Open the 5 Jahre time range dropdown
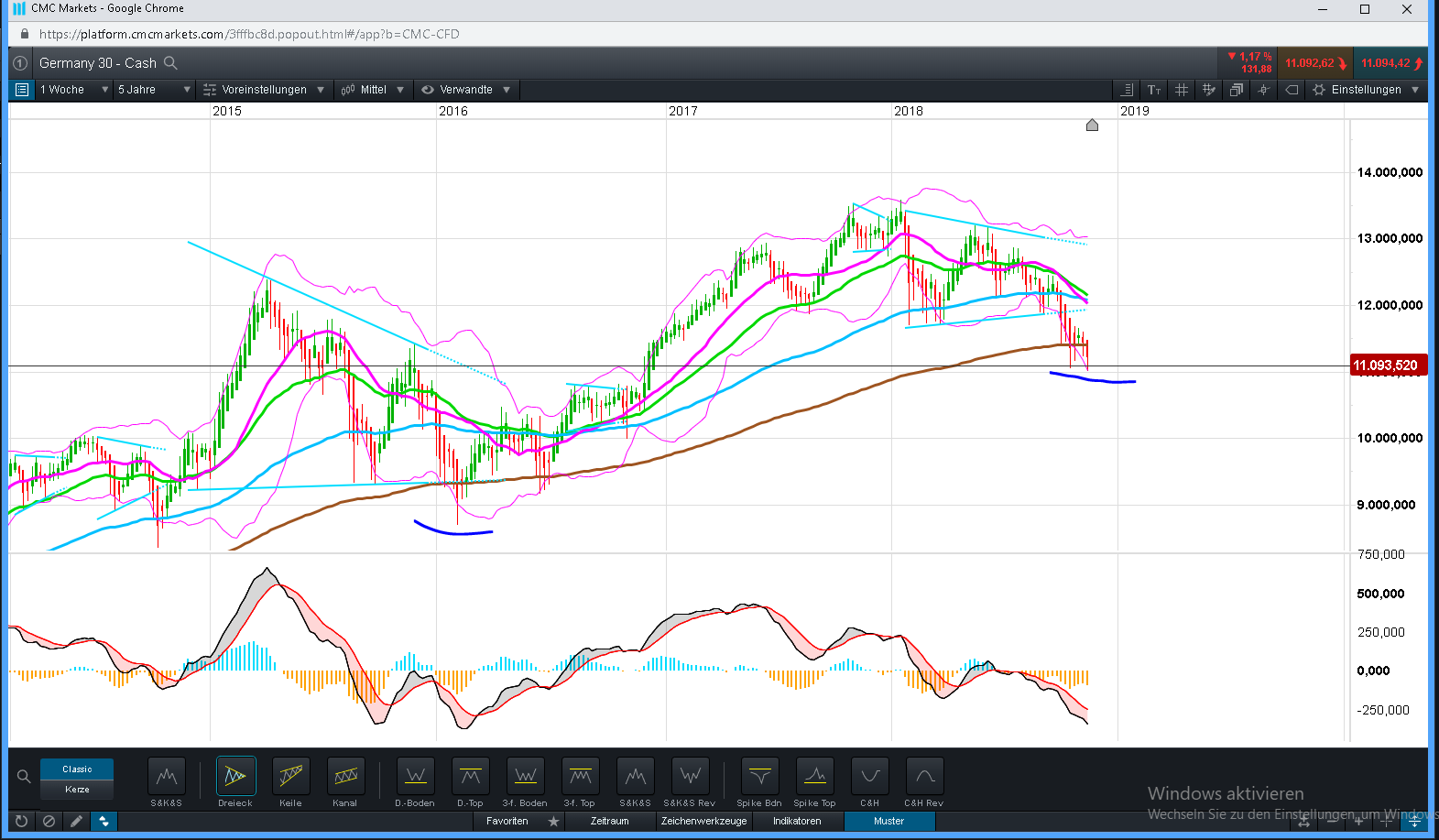 [x=153, y=90]
